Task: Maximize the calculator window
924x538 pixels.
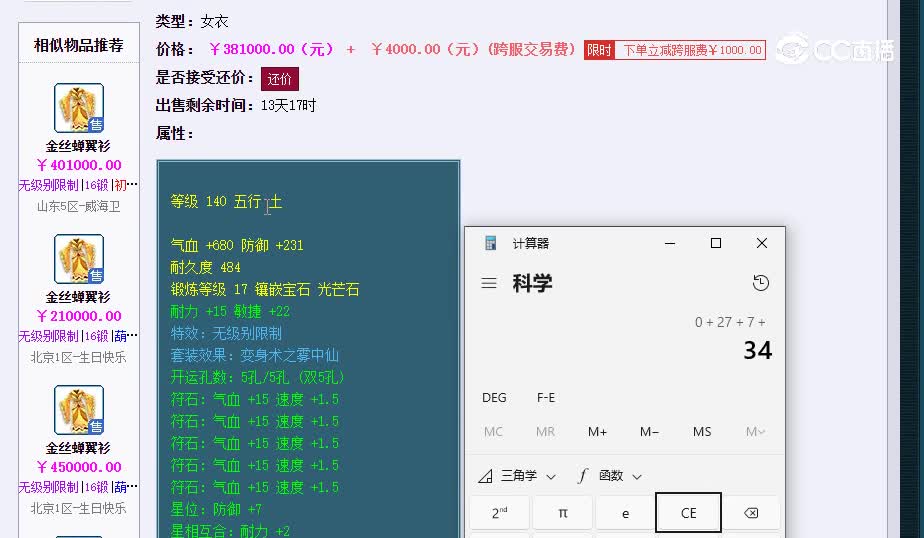Action: pos(715,243)
